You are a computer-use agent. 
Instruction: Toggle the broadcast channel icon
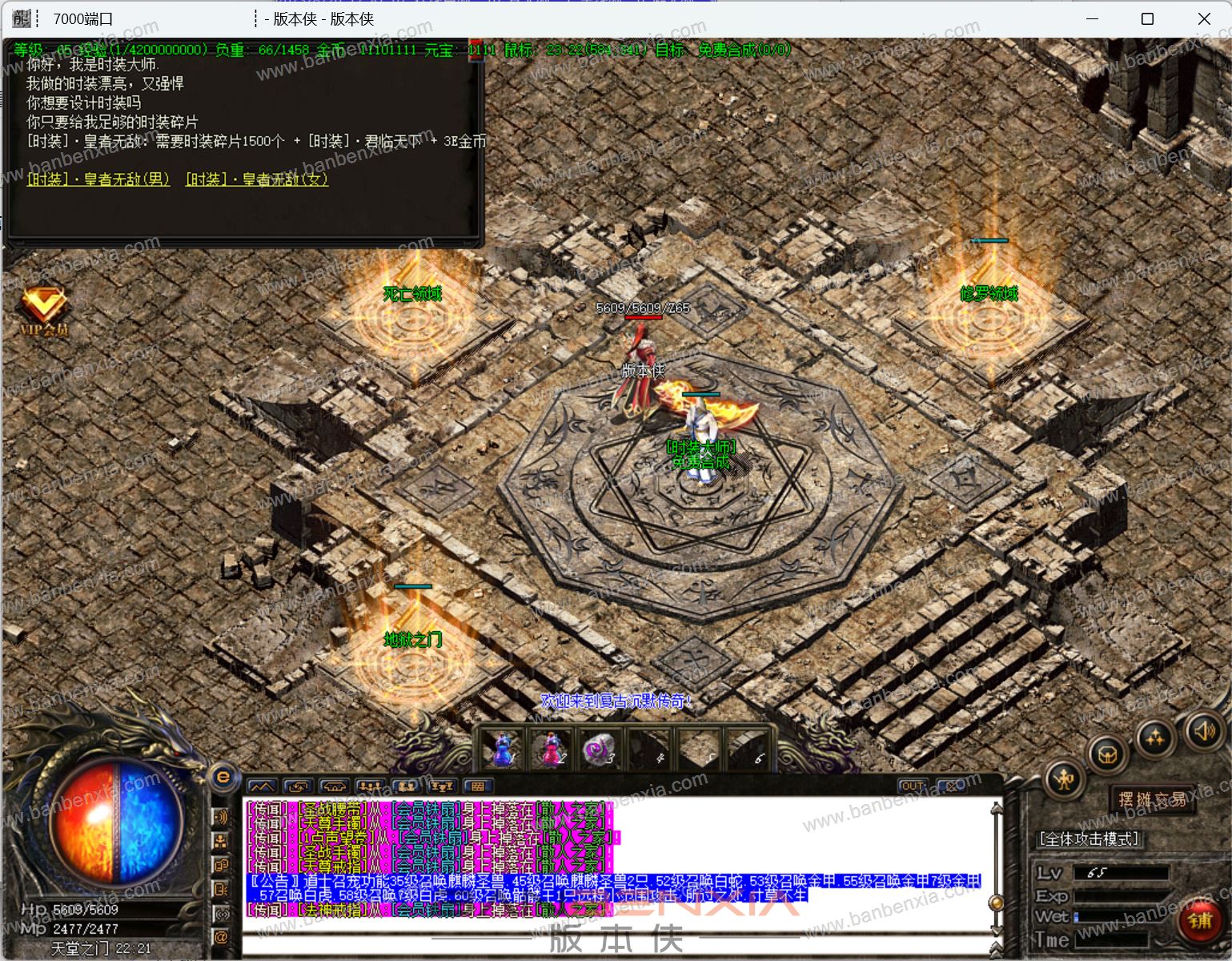pos(221,913)
